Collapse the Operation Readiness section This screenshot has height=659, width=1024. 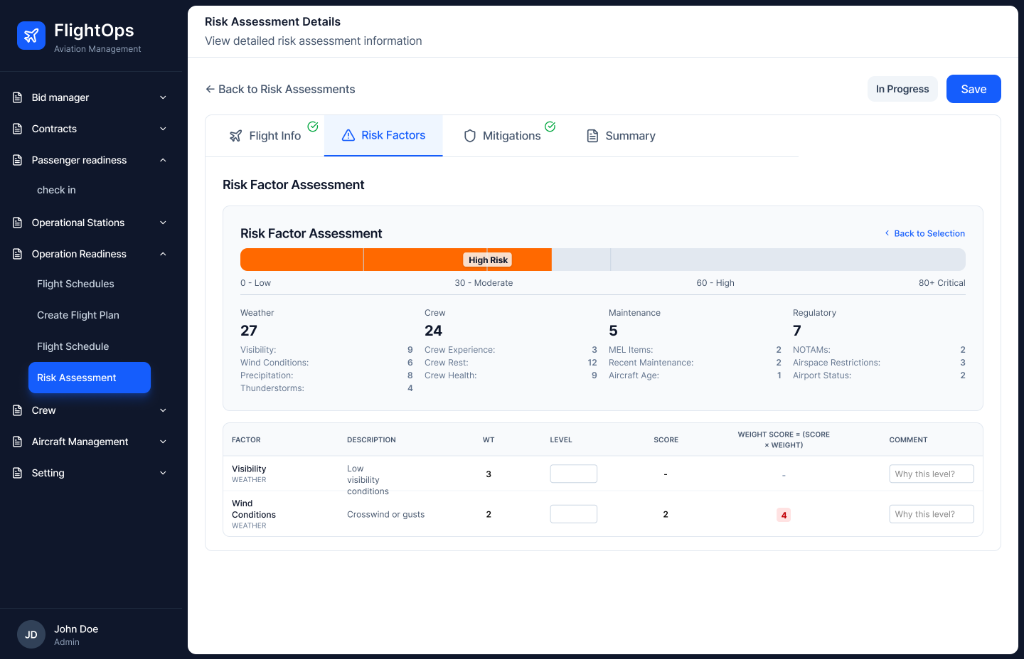coord(163,254)
